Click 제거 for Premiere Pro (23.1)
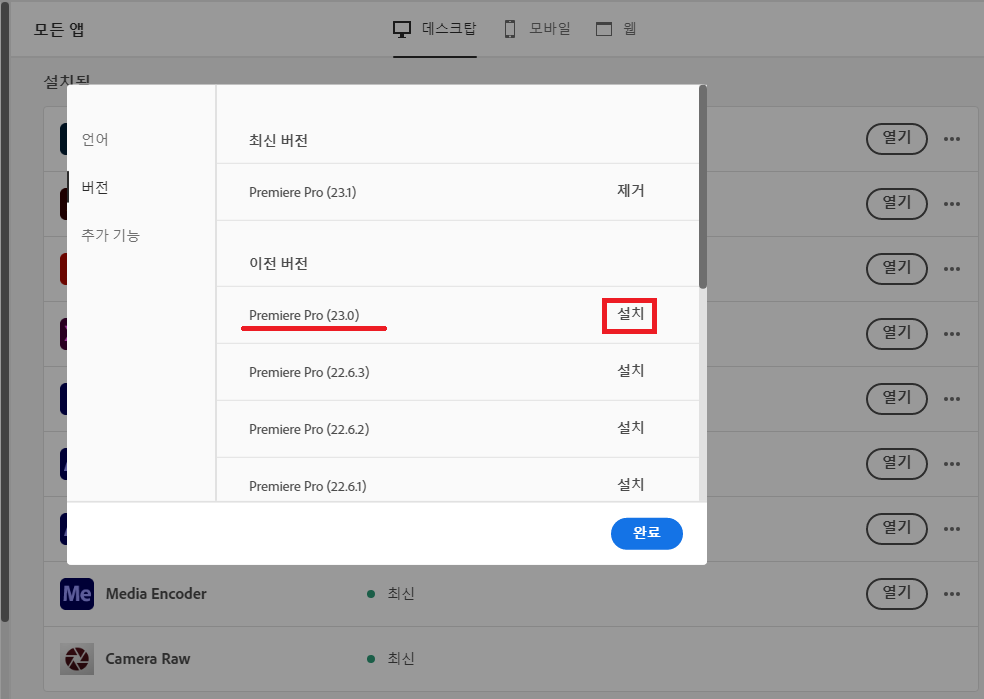The width and height of the screenshot is (984, 699). pyautogui.click(x=631, y=191)
